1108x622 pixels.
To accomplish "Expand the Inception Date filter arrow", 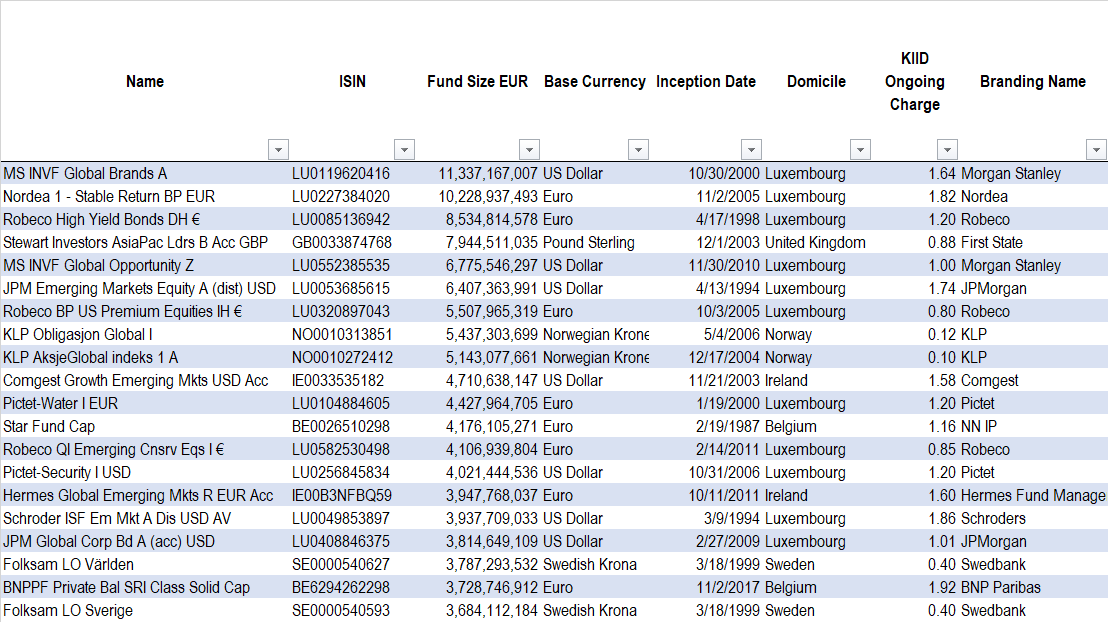I will coord(751,150).
